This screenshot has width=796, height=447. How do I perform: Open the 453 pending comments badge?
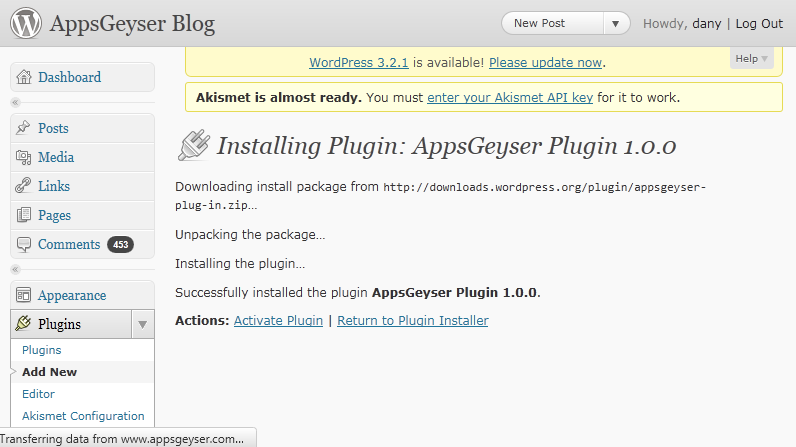coord(120,244)
